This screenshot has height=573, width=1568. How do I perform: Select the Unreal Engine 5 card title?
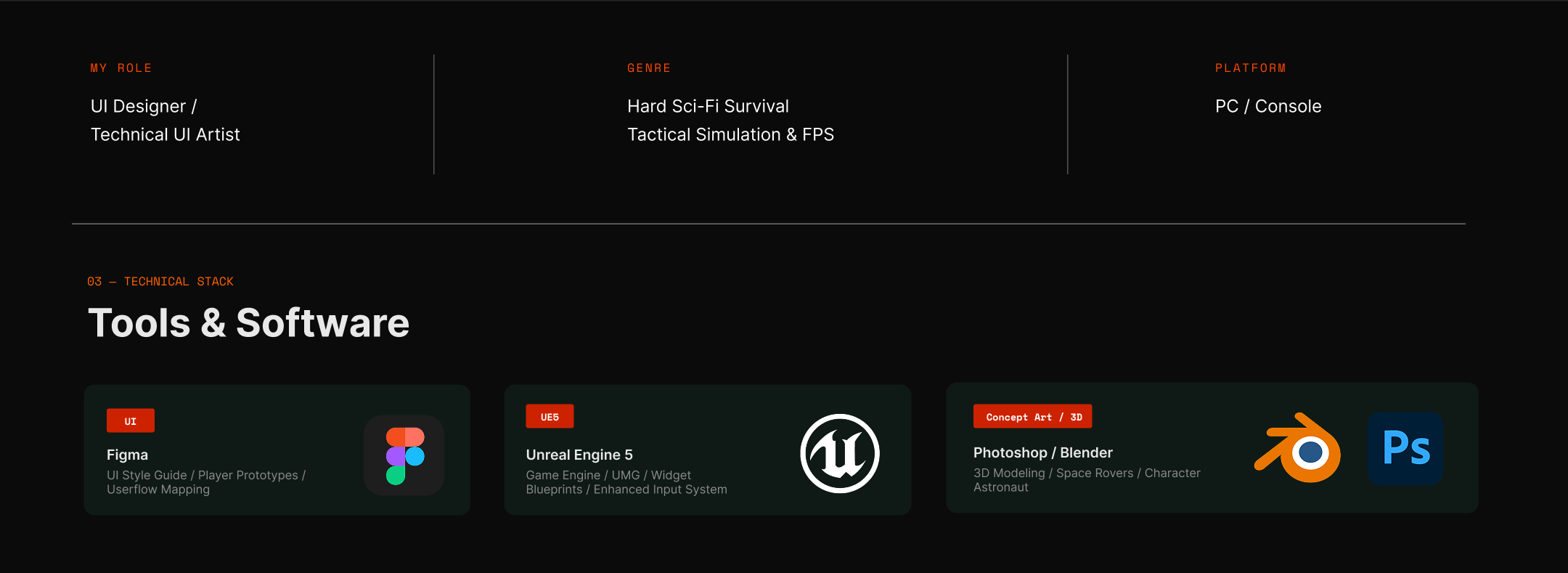pos(579,455)
